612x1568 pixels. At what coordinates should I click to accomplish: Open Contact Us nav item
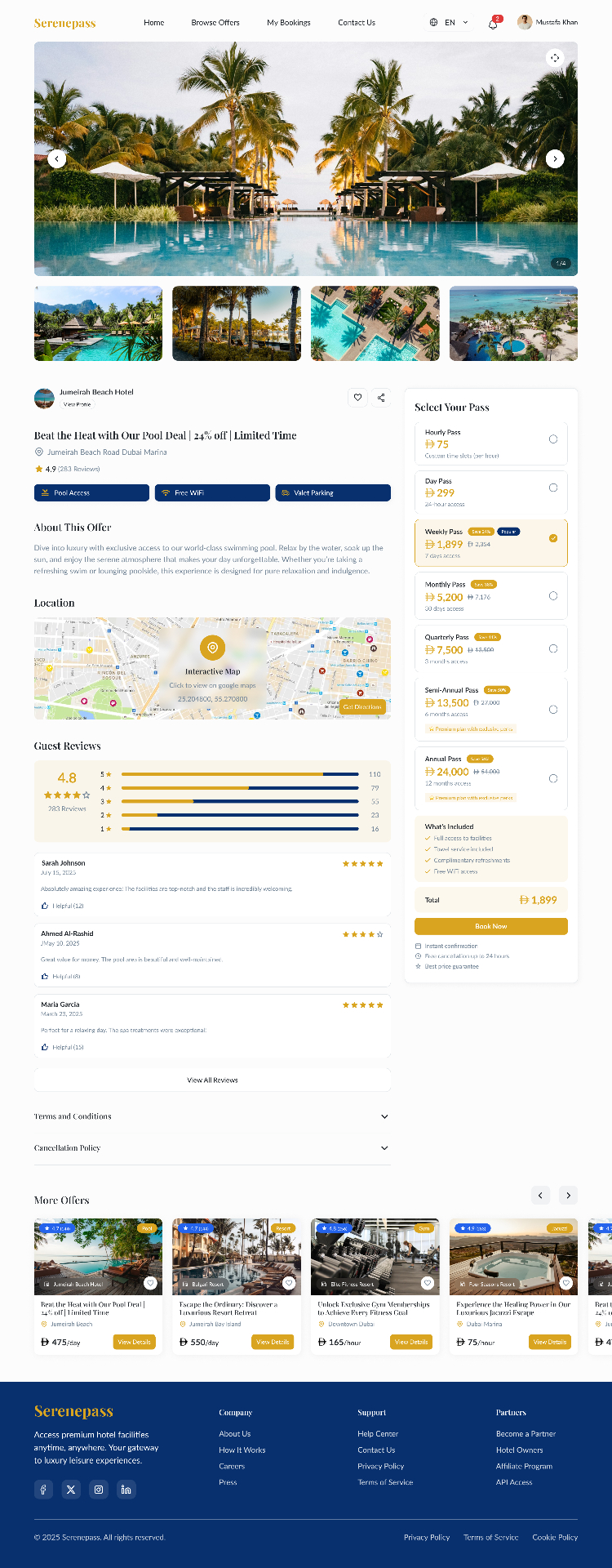point(357,23)
